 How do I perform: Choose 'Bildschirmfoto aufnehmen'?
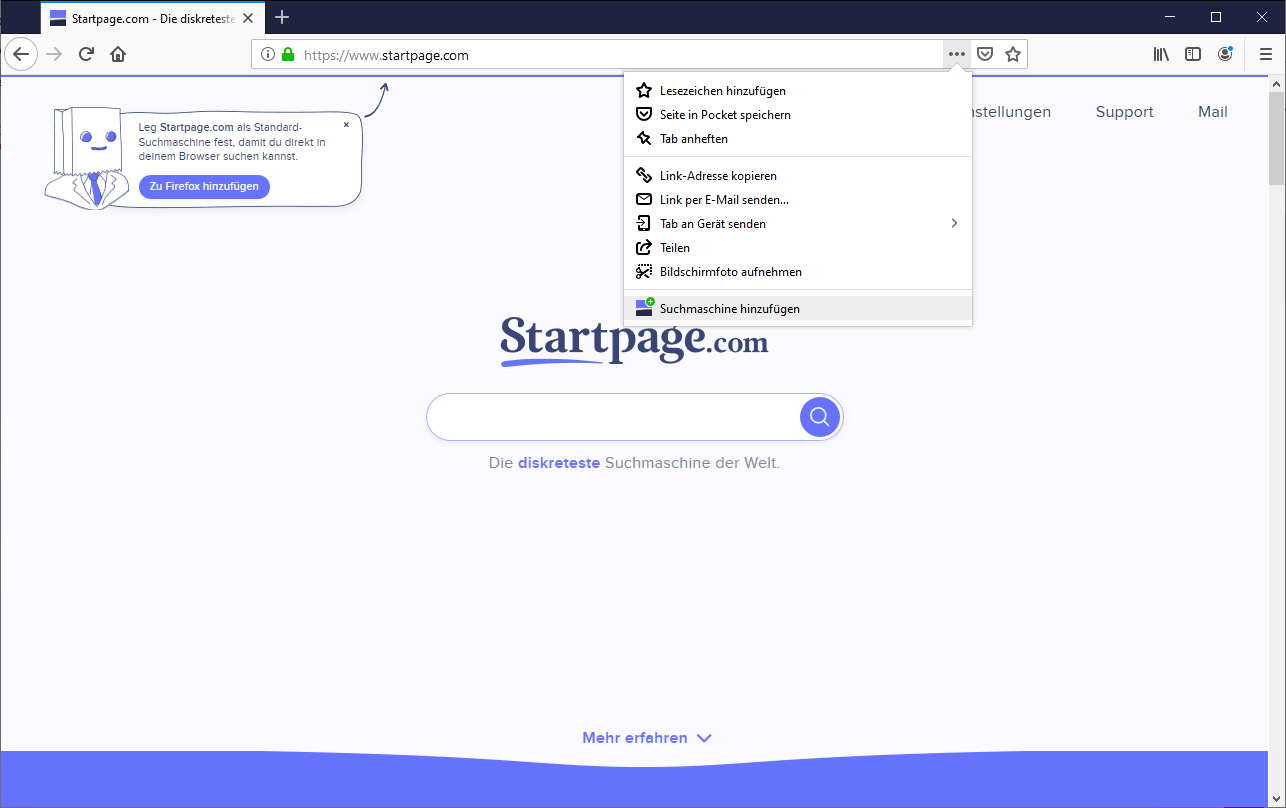pyautogui.click(x=798, y=272)
